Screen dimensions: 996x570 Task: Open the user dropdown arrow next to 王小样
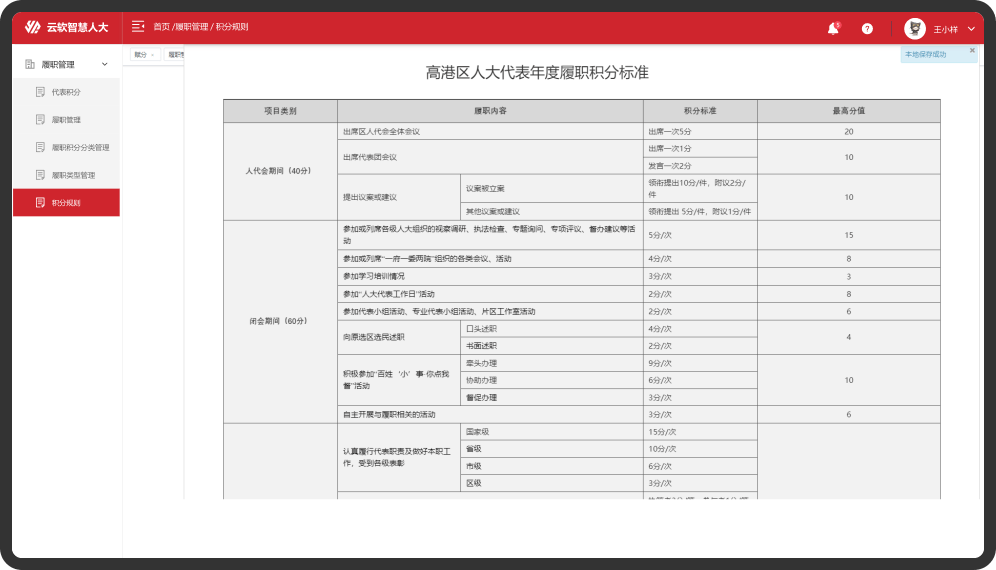[970, 29]
